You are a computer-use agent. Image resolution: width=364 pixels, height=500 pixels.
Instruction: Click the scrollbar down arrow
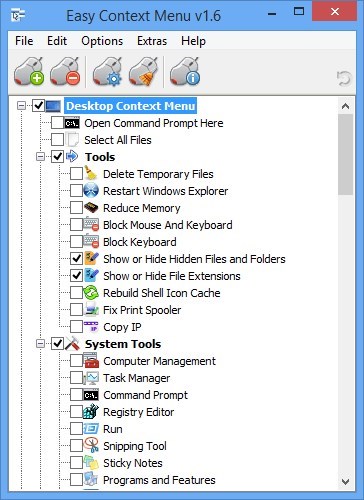coord(346,482)
